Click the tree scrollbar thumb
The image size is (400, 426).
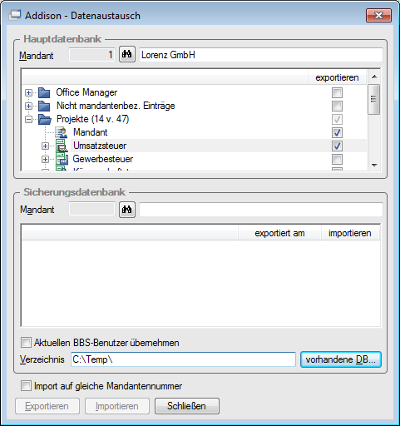tap(374, 99)
